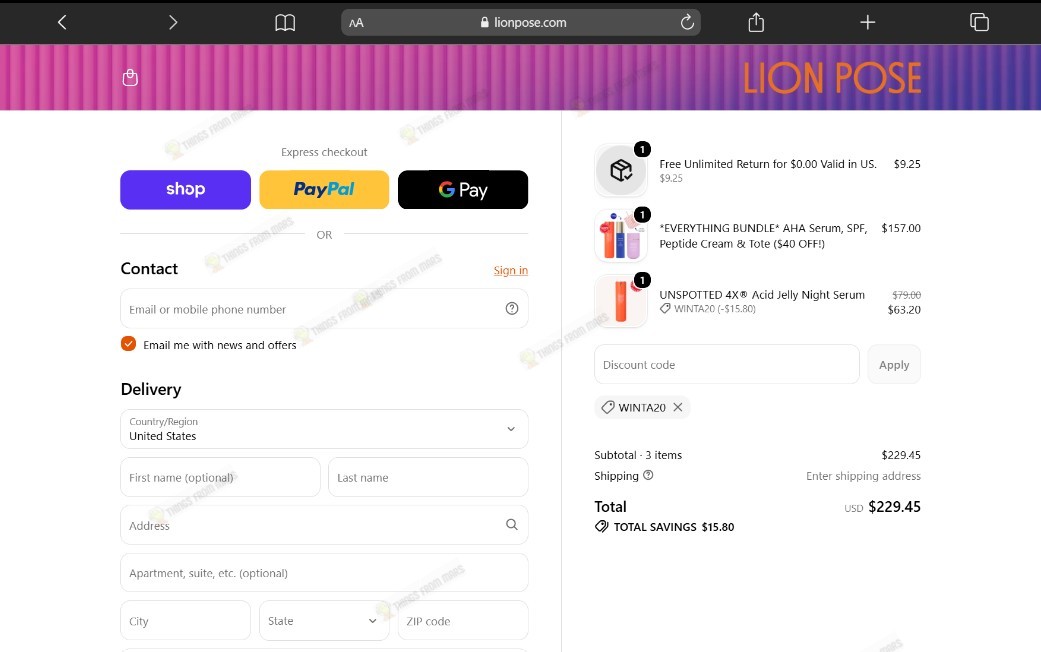The width and height of the screenshot is (1041, 652).
Task: Focus the Apartment, suite, etc. field
Action: [x=324, y=573]
